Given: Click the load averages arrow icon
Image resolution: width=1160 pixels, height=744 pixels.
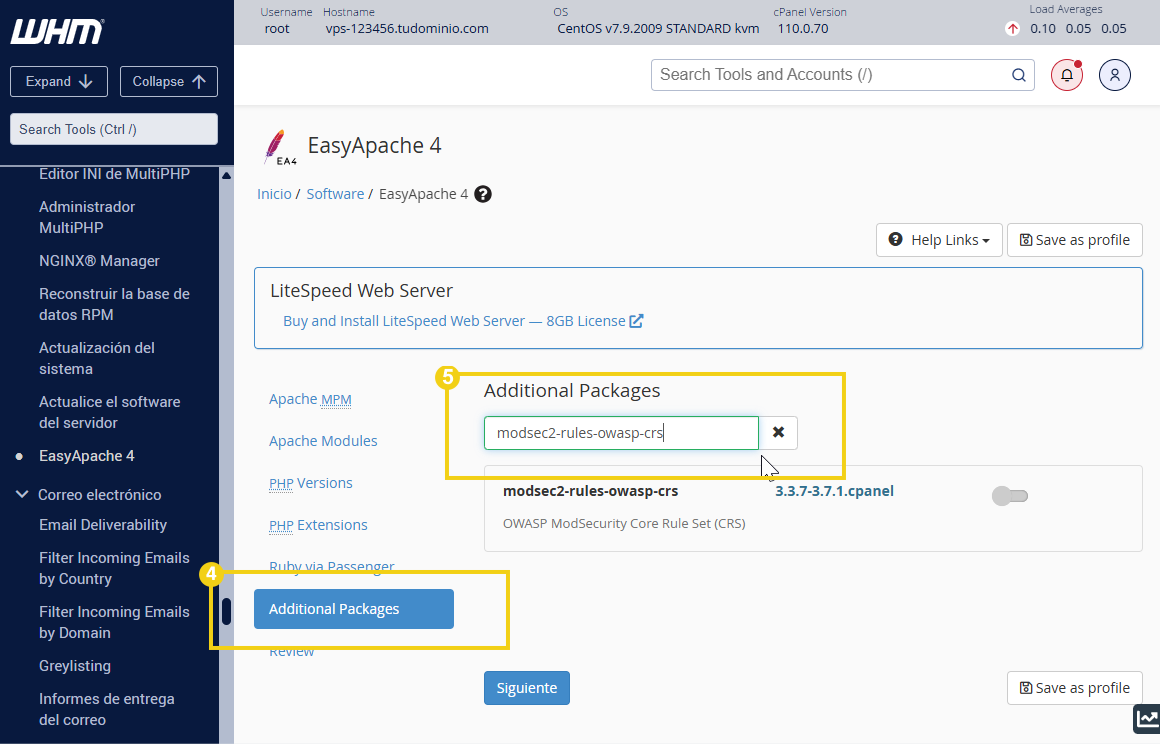Looking at the screenshot, I should 1012,29.
